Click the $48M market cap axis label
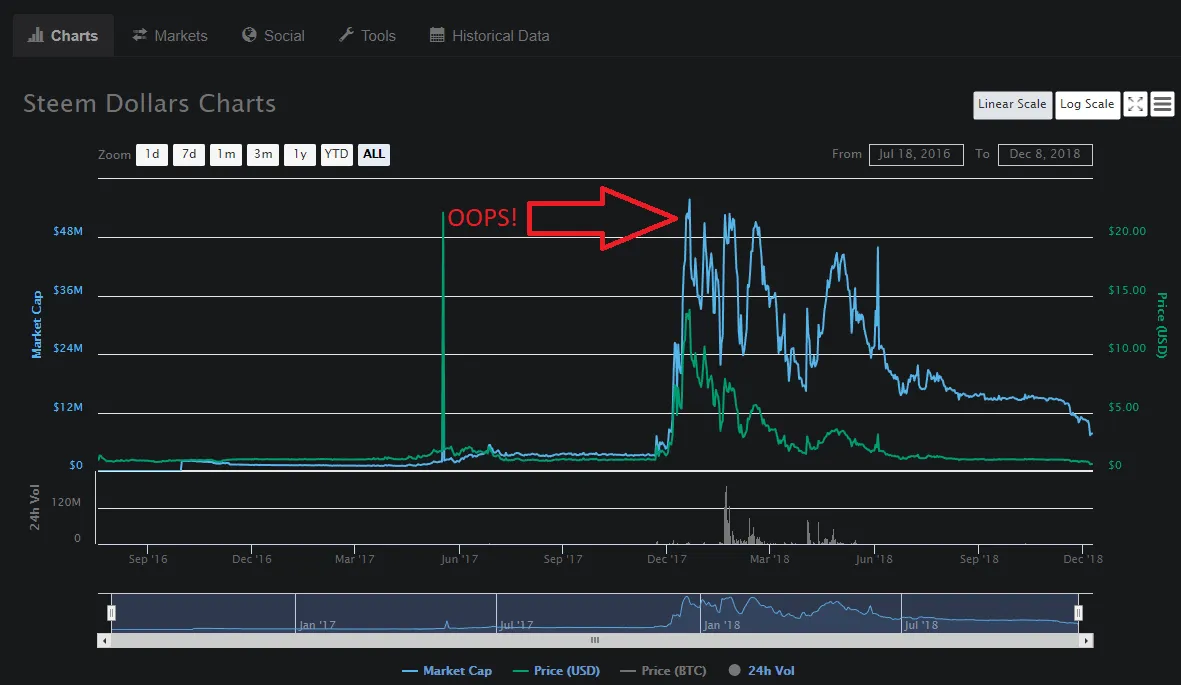Image resolution: width=1181 pixels, height=685 pixels. pos(68,231)
